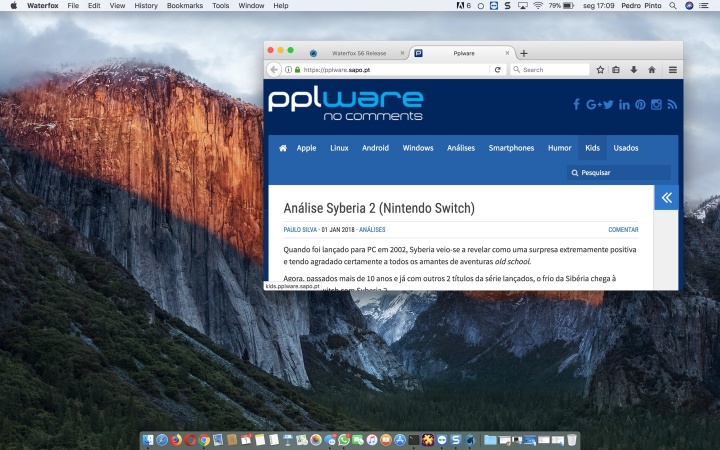Click the Pinterest icon in header
The width and height of the screenshot is (720, 450).
point(640,105)
